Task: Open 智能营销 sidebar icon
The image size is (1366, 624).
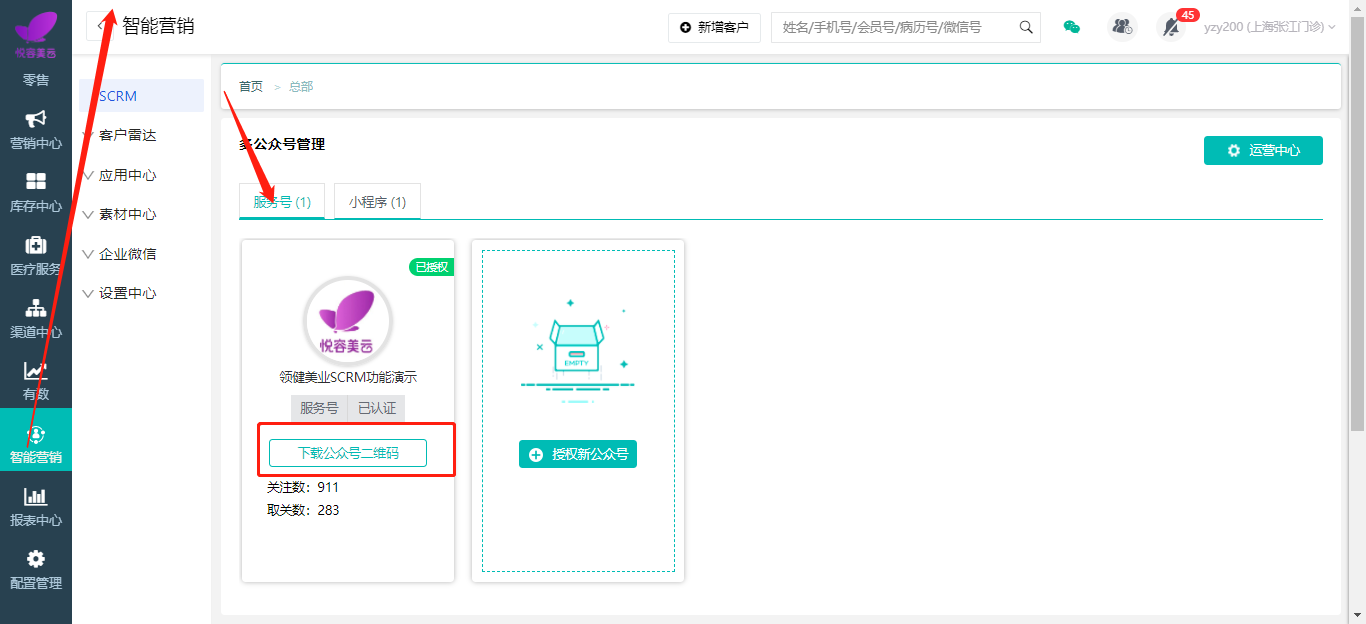Action: click(36, 434)
